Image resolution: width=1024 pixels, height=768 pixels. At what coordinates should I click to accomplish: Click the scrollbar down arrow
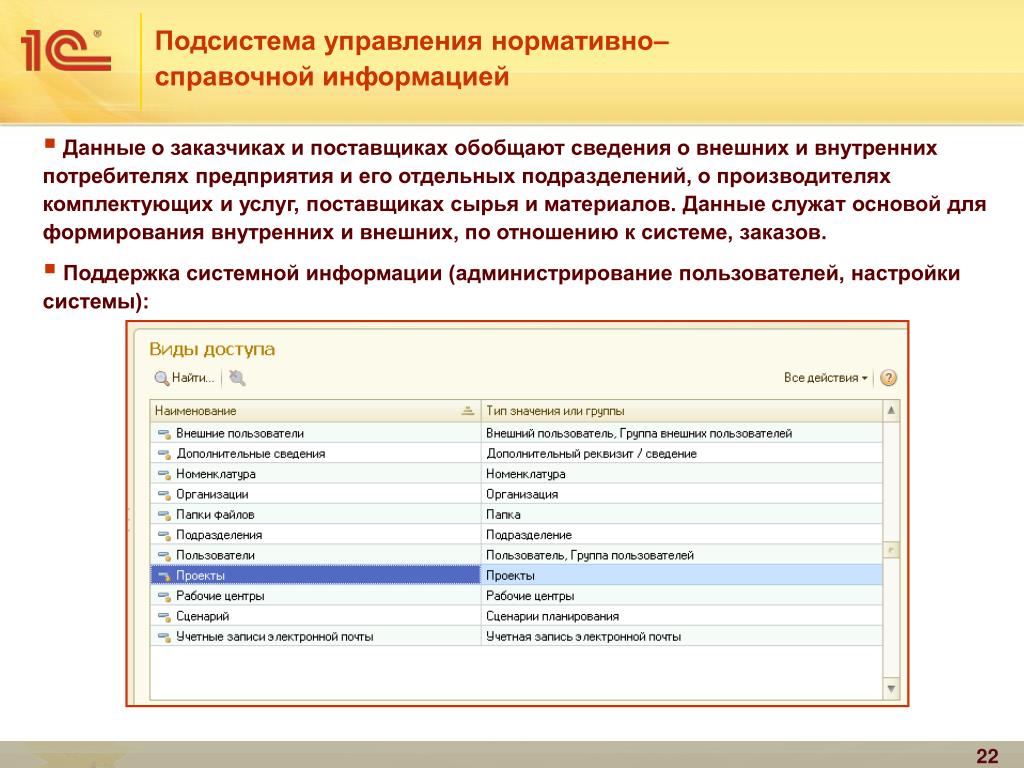(891, 688)
